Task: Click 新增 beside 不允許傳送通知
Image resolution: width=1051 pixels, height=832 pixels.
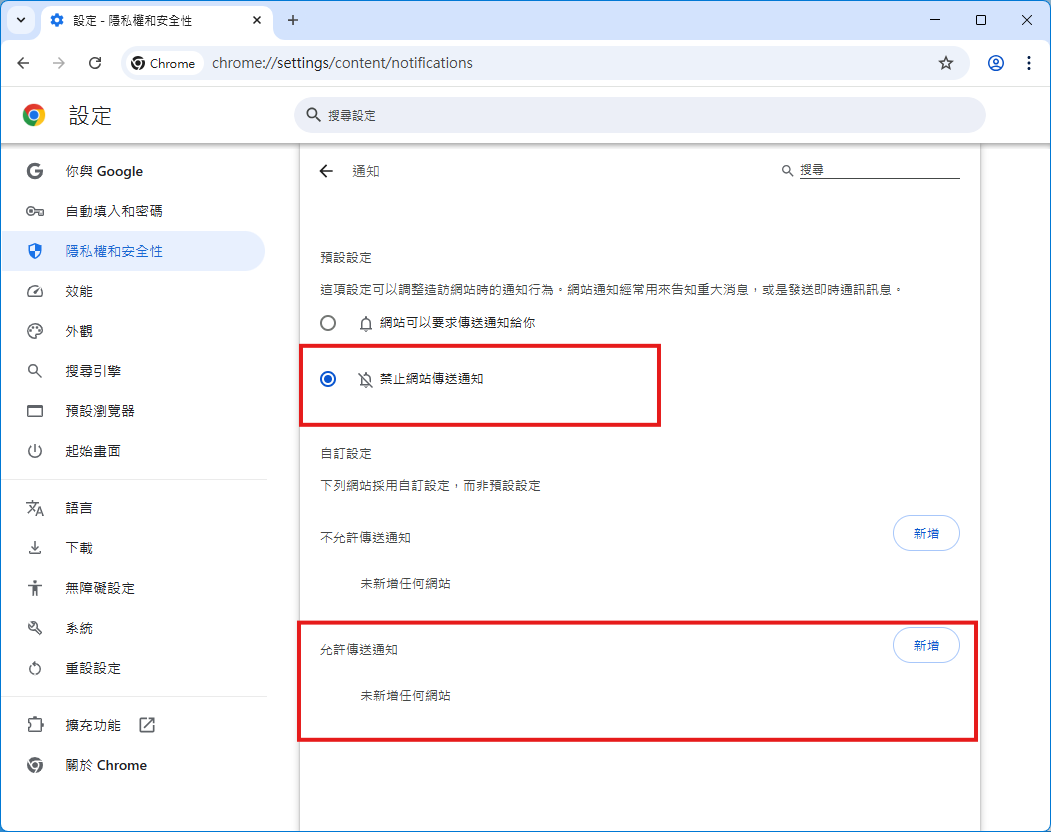Action: [x=925, y=533]
